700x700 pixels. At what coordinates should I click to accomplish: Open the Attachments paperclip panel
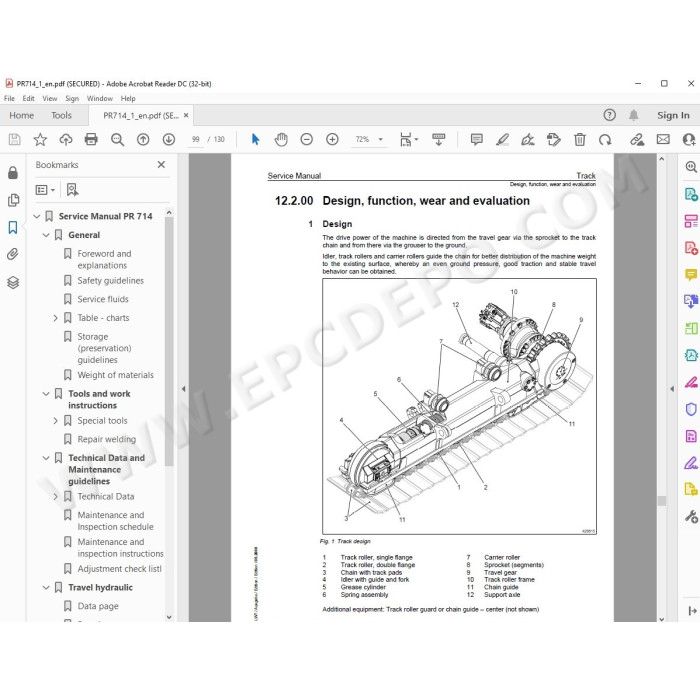point(13,254)
